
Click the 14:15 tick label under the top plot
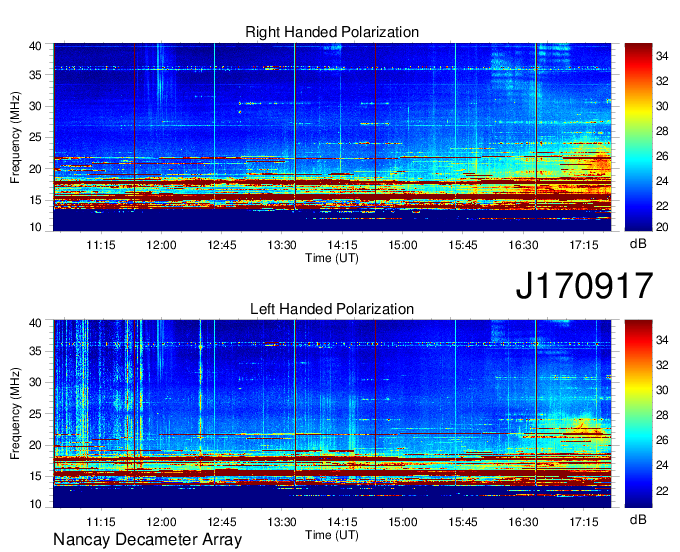point(342,245)
